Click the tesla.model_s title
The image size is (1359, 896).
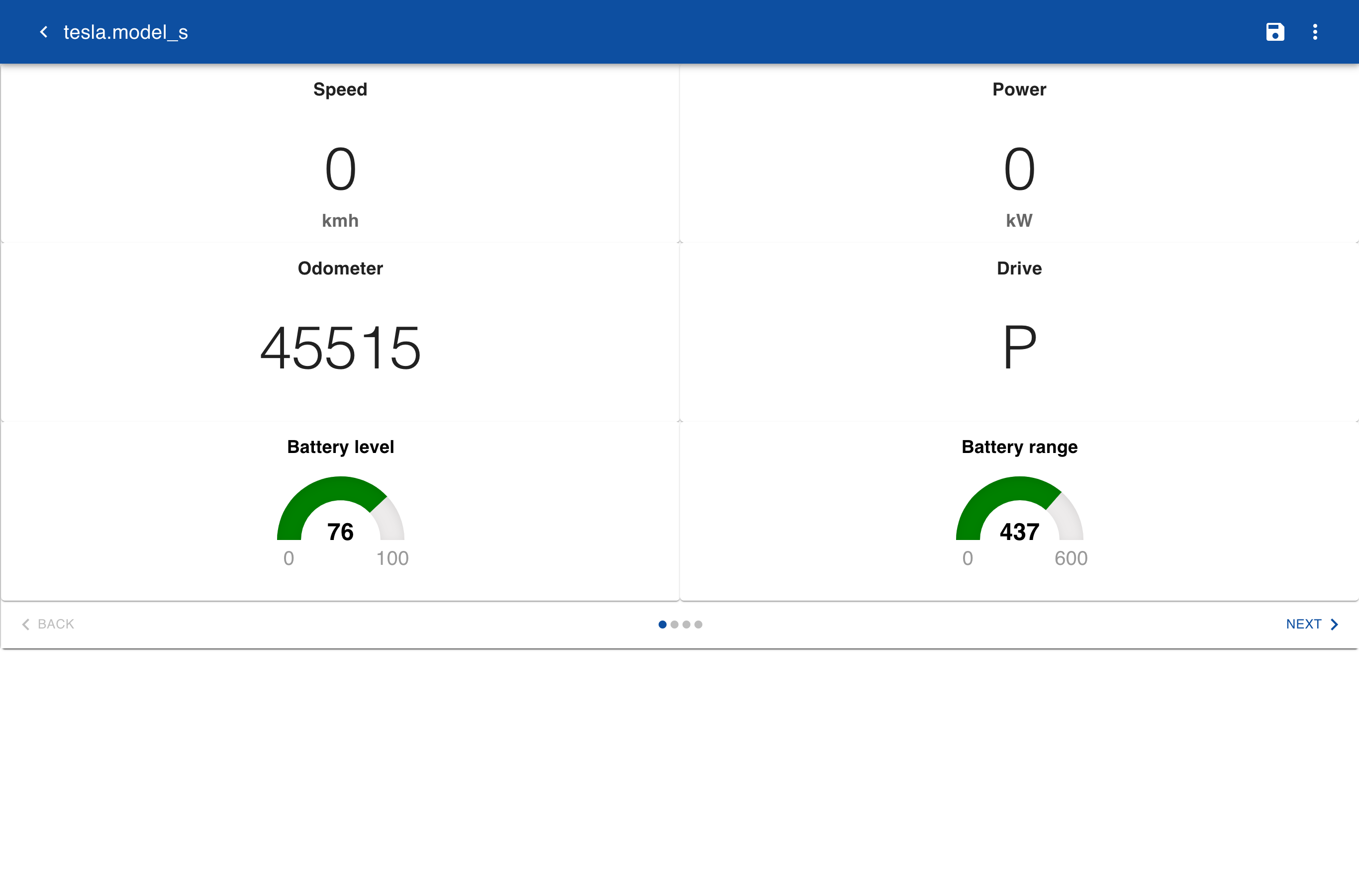click(x=126, y=32)
